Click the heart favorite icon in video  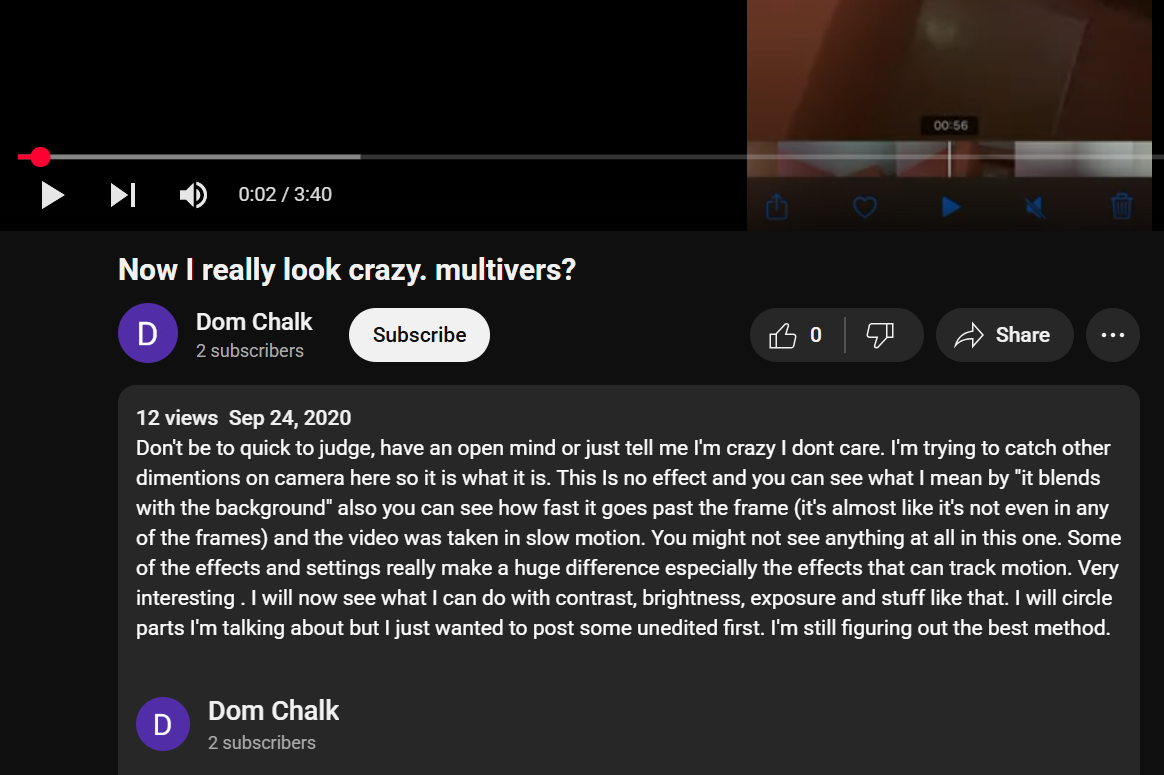pos(865,206)
